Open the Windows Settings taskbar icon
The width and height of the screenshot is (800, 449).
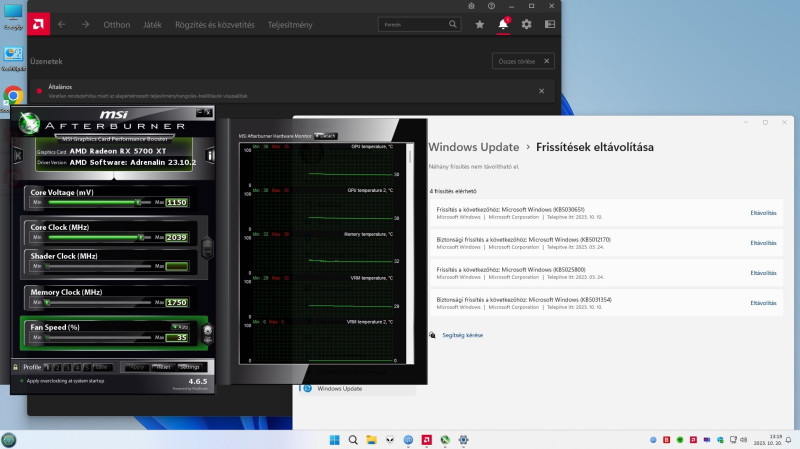coord(463,440)
